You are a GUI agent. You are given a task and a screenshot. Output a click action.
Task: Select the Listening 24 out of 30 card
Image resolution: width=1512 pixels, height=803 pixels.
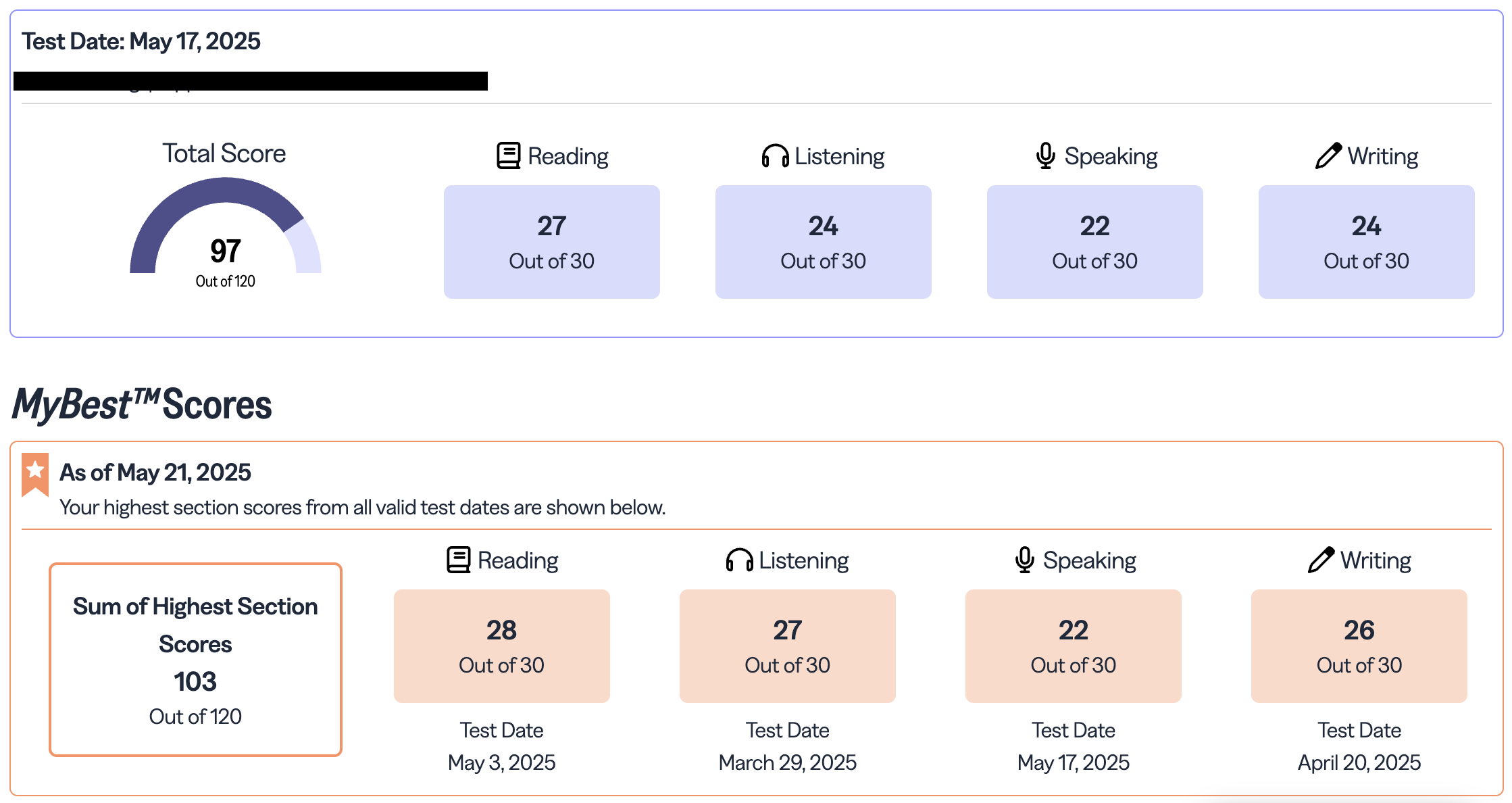(x=823, y=242)
